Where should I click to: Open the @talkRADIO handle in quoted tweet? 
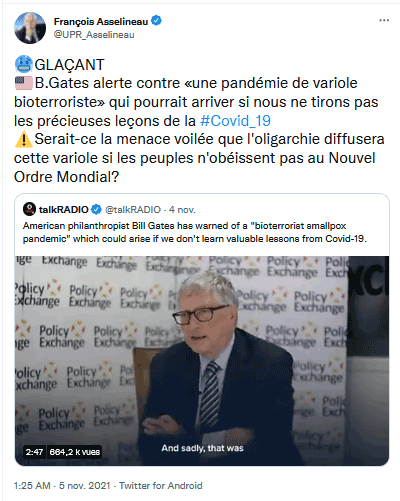click(x=133, y=209)
